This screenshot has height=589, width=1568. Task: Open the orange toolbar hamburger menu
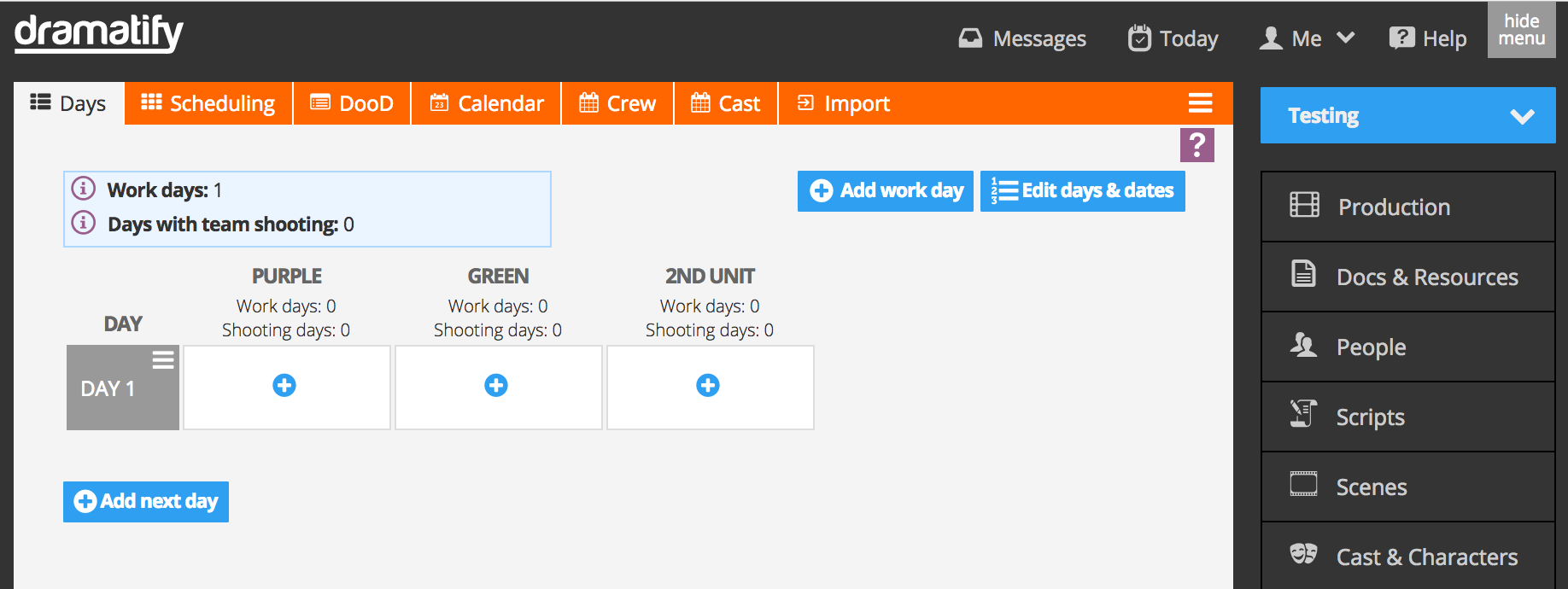[x=1200, y=103]
